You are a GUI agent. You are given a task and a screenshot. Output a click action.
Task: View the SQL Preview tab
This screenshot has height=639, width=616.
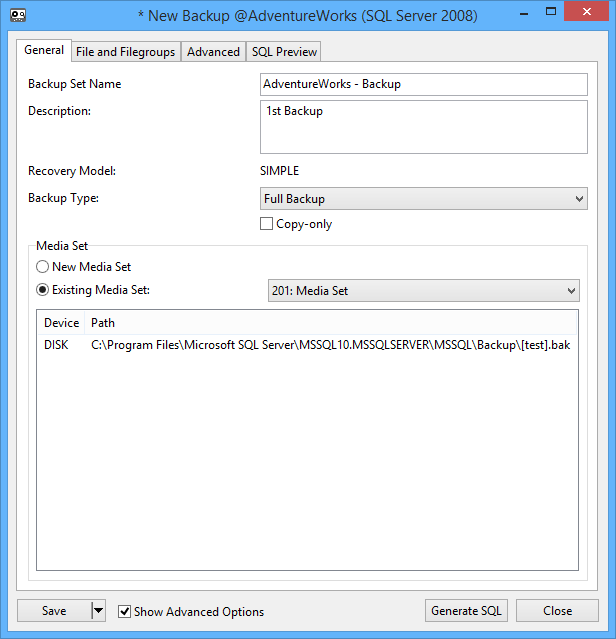284,52
